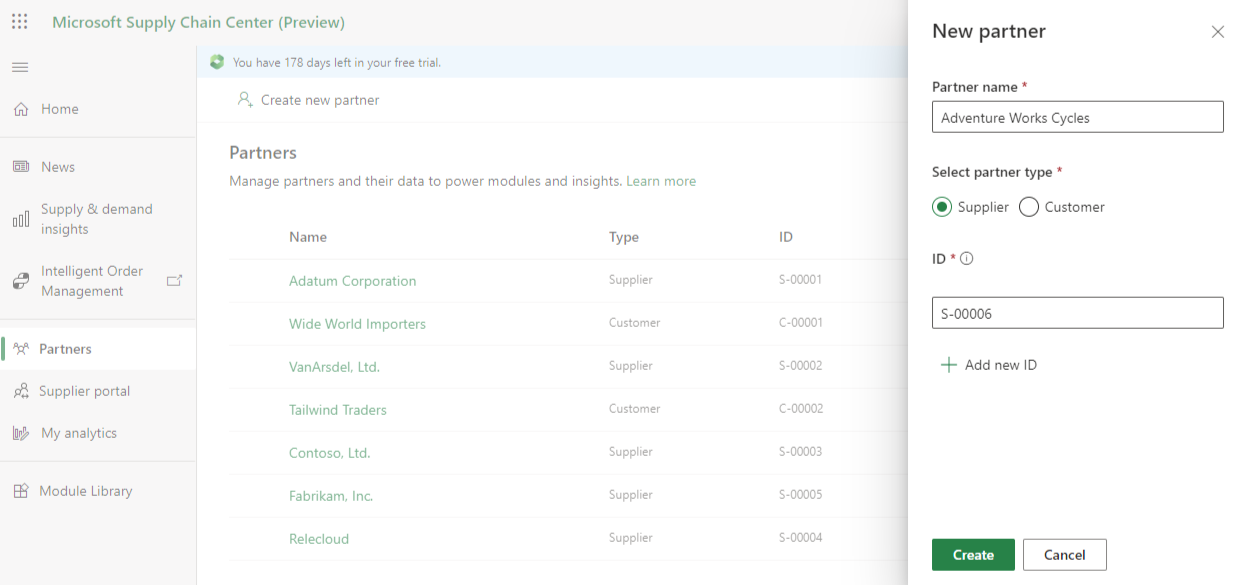Open Adatum Corporation partner

352,281
